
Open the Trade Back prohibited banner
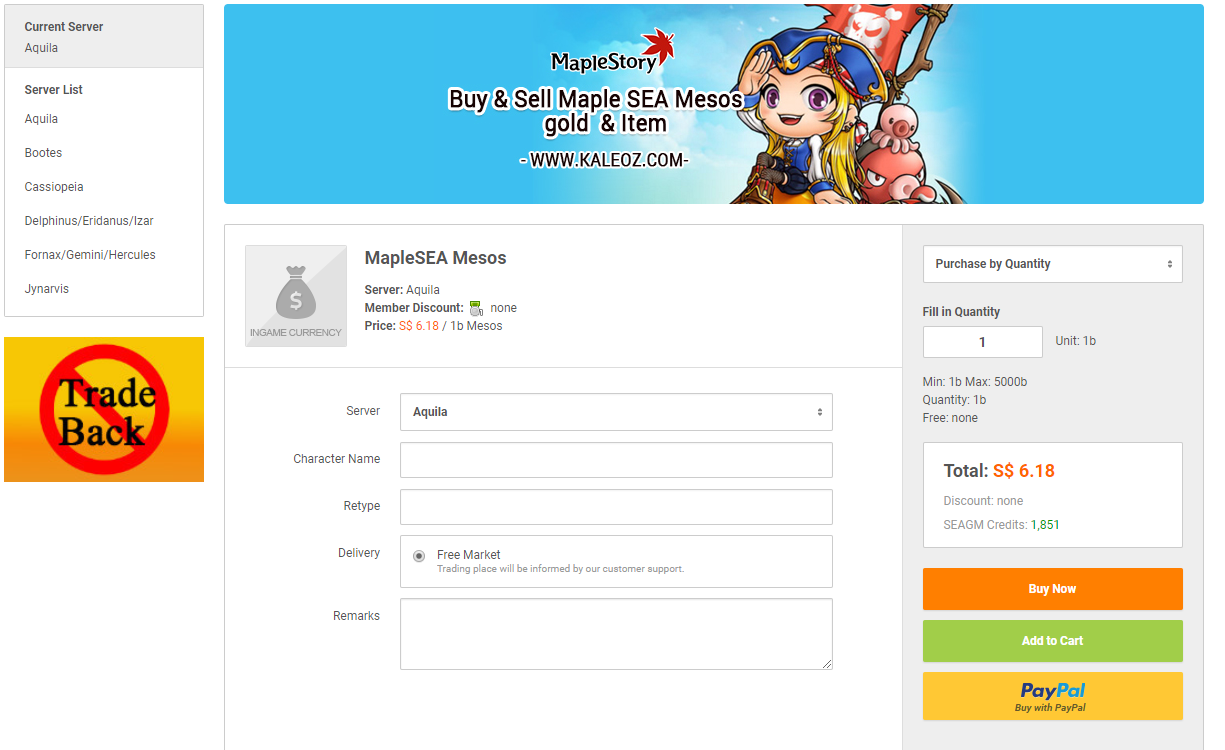pyautogui.click(x=104, y=409)
